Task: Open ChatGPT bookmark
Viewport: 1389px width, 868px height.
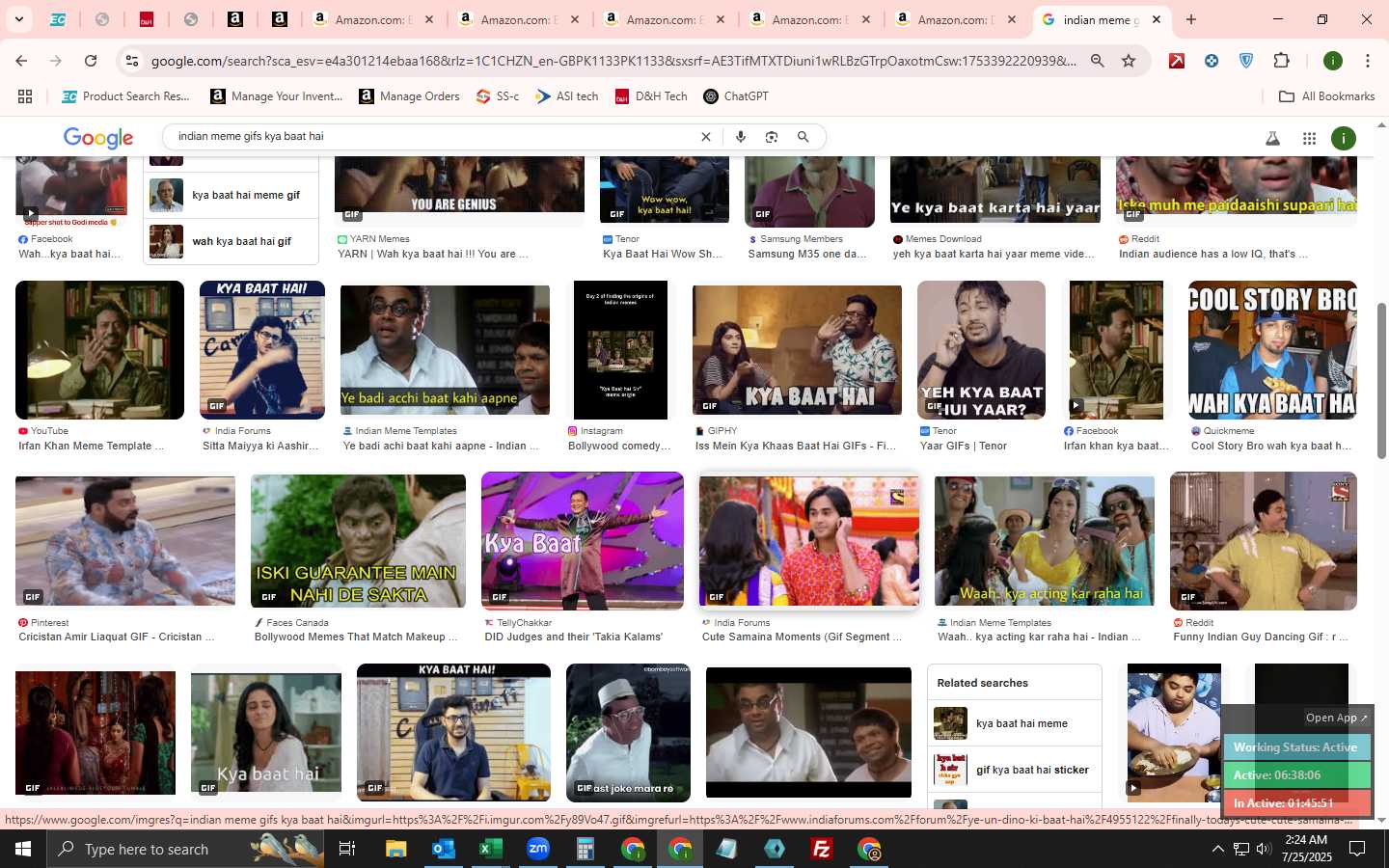Action: click(x=736, y=96)
